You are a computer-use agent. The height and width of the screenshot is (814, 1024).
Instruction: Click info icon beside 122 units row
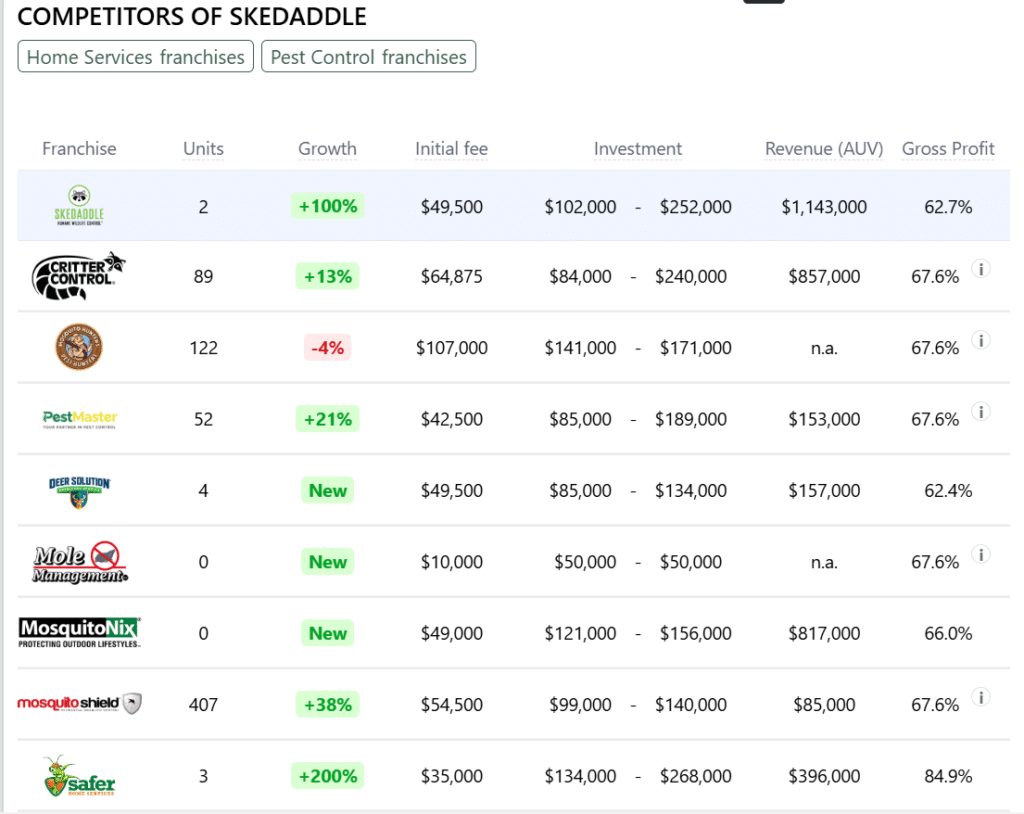click(x=980, y=340)
